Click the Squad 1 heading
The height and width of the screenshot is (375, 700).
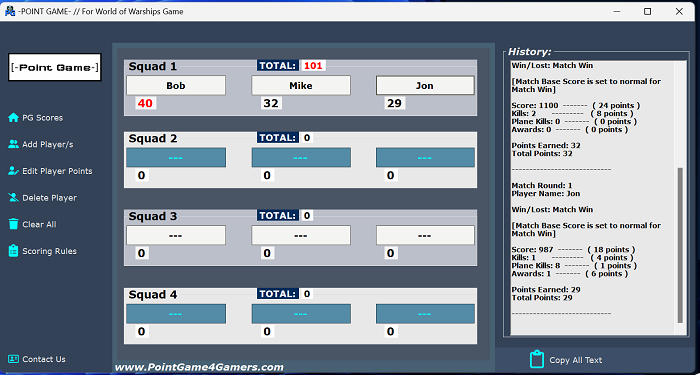pyautogui.click(x=153, y=67)
